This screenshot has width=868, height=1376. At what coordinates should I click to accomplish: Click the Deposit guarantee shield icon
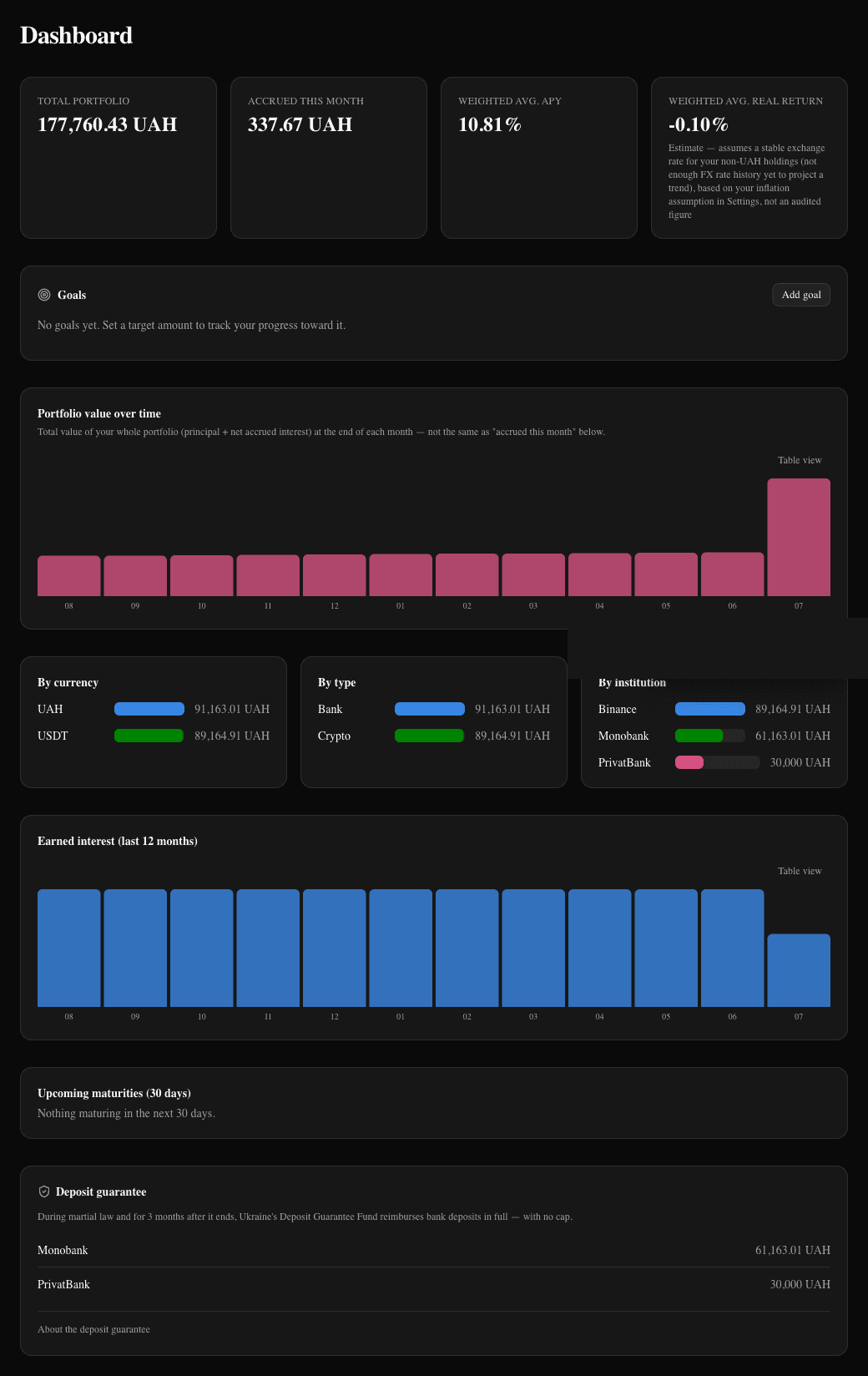44,1191
